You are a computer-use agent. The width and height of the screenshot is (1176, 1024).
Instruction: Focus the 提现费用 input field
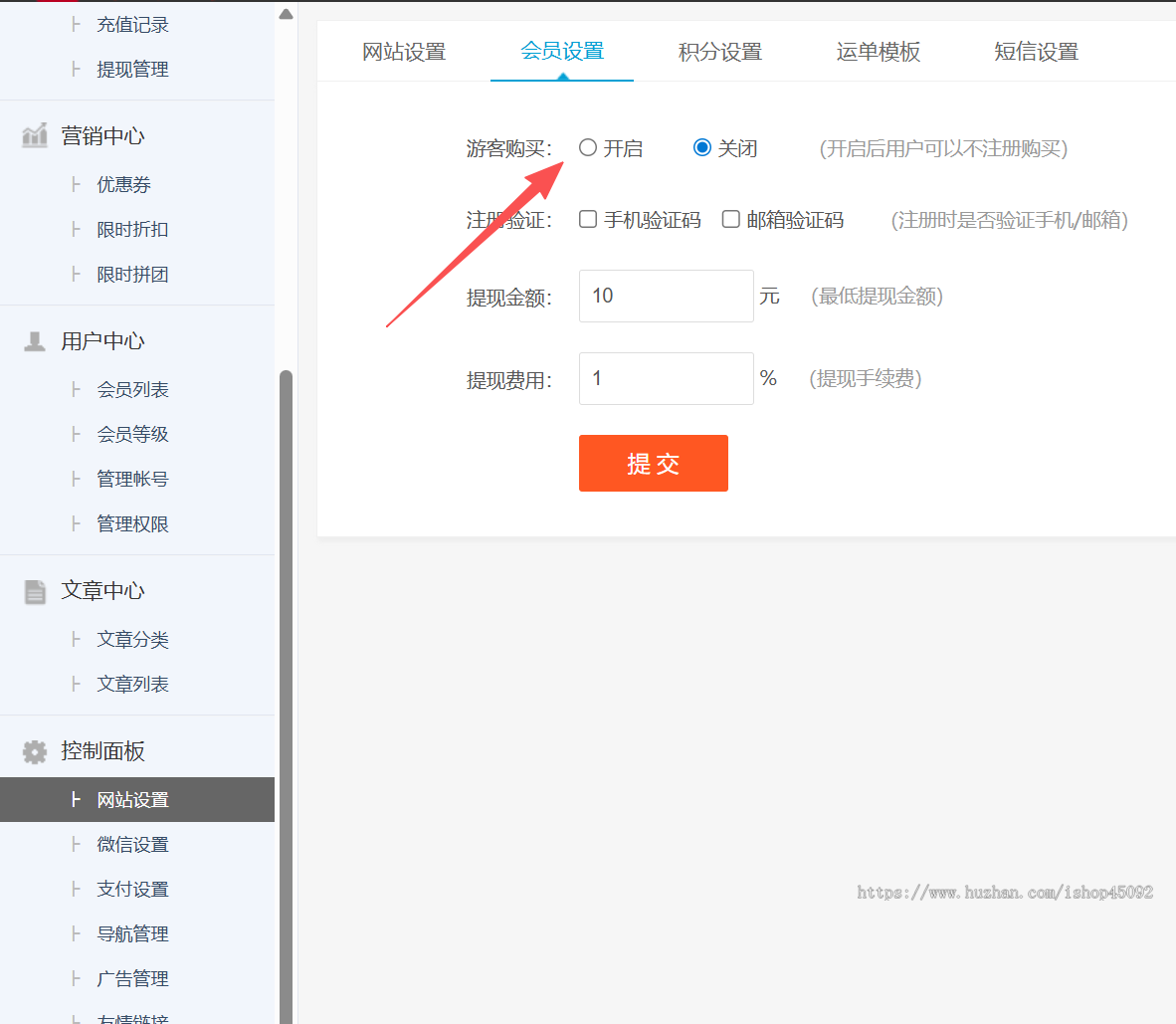tap(666, 379)
